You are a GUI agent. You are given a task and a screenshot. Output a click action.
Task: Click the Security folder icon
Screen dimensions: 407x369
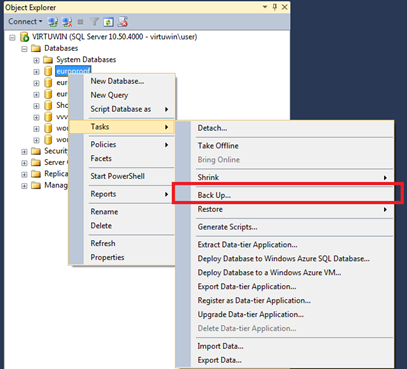click(36, 151)
